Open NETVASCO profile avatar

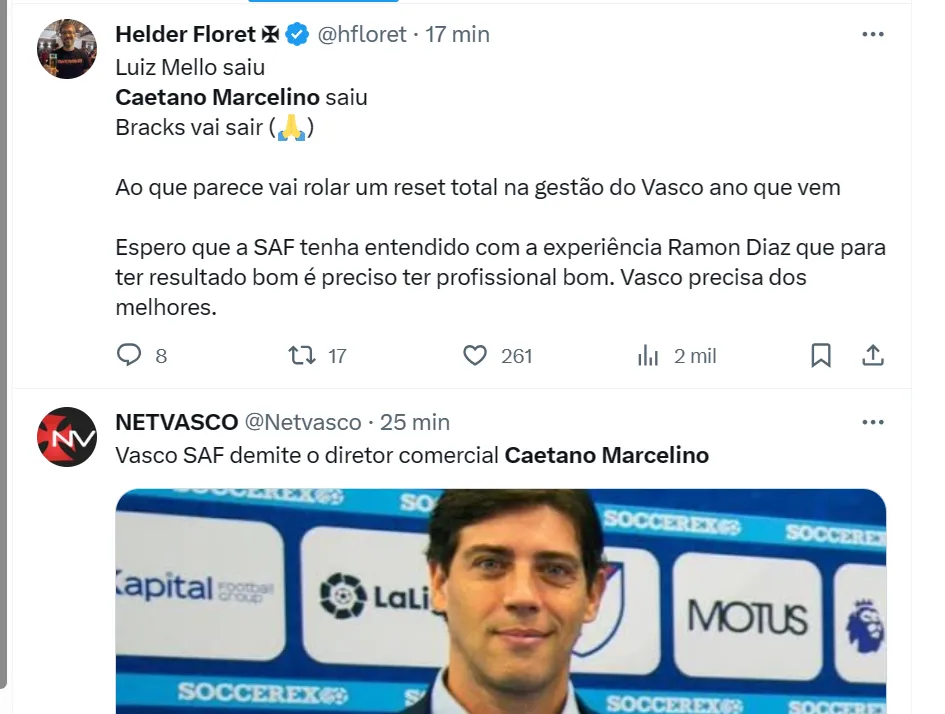point(67,437)
